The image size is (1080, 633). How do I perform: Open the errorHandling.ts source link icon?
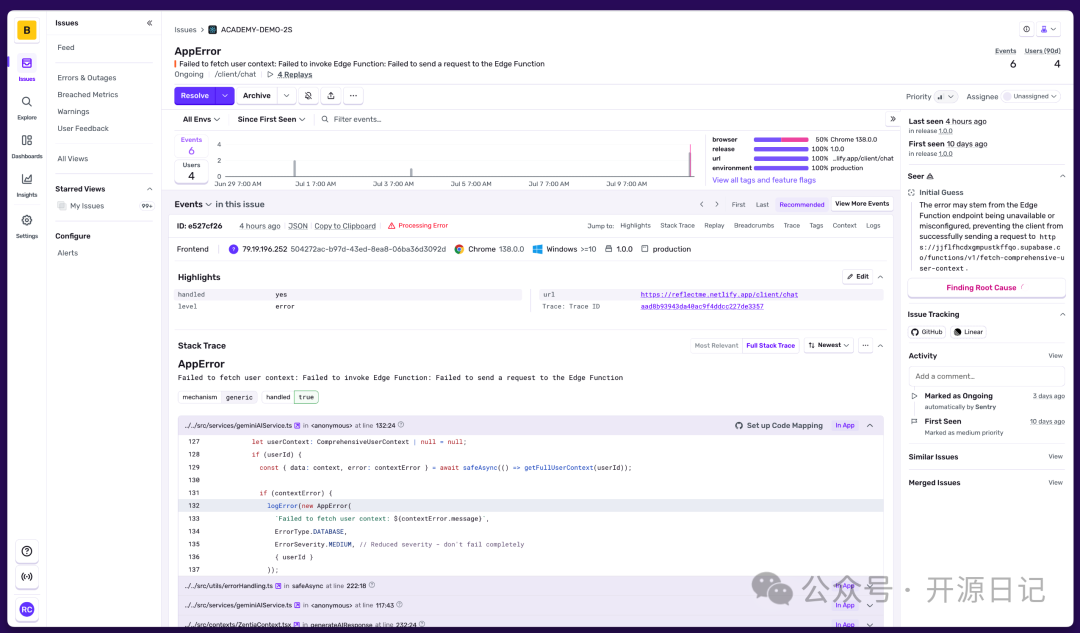click(278, 585)
